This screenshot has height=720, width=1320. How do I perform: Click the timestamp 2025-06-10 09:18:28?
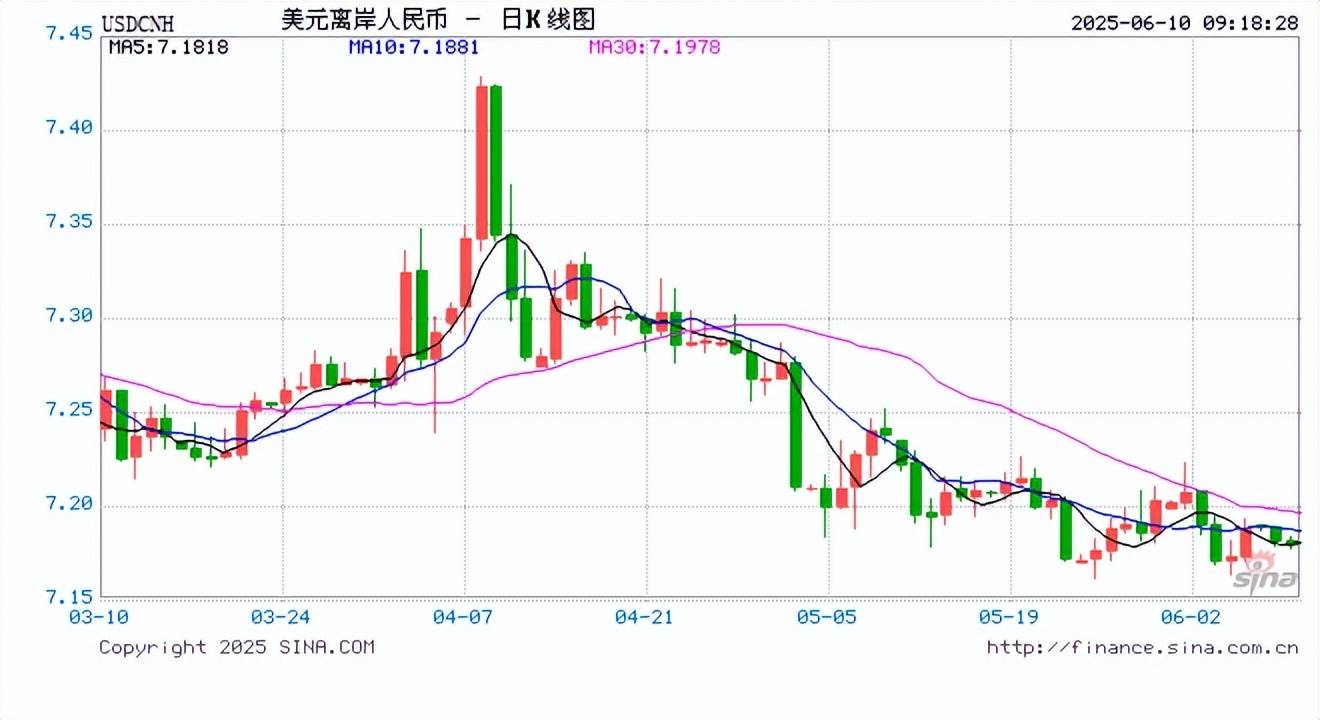pyautogui.click(x=1185, y=22)
